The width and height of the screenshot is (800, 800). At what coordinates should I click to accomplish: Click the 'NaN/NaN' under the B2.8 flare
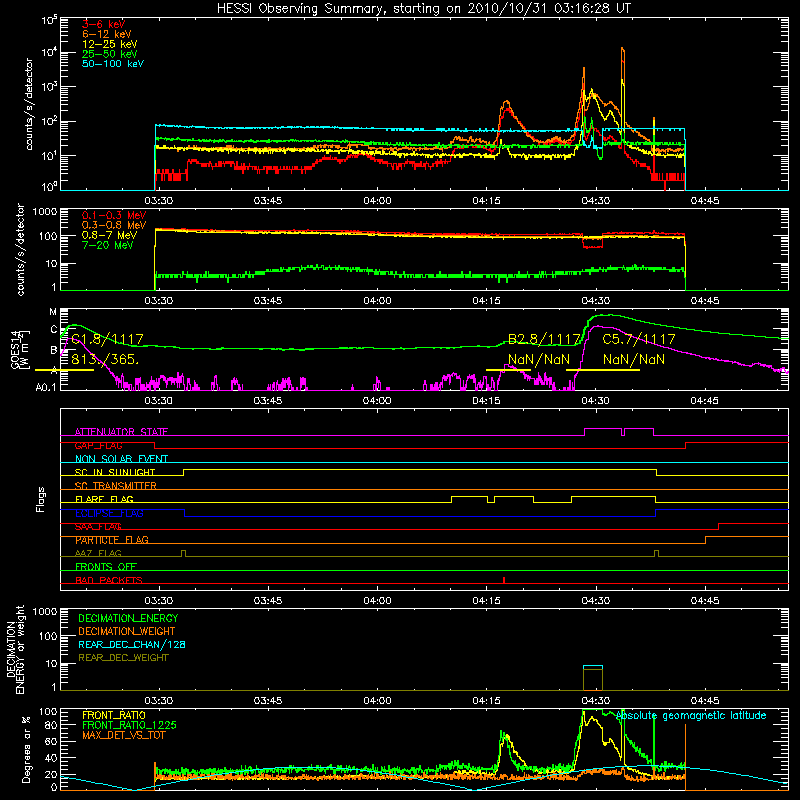coord(539,359)
